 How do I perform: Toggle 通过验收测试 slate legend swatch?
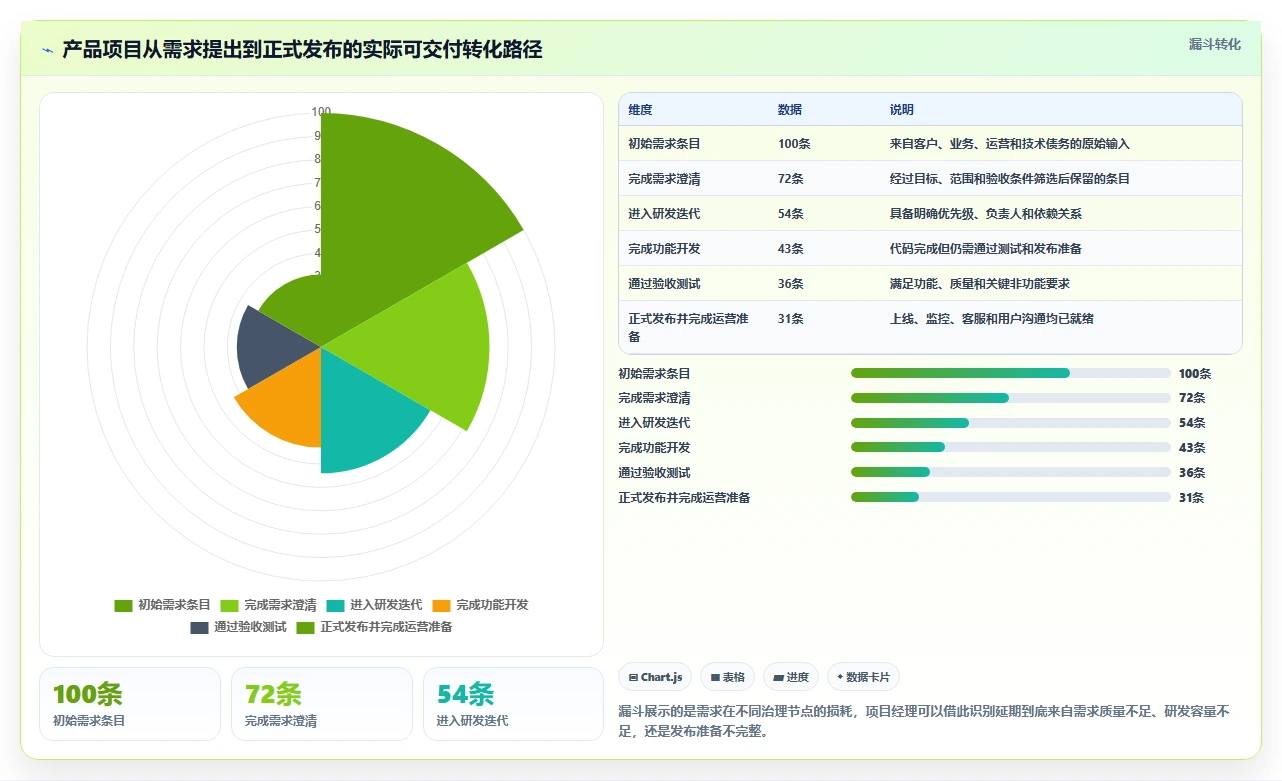point(199,628)
